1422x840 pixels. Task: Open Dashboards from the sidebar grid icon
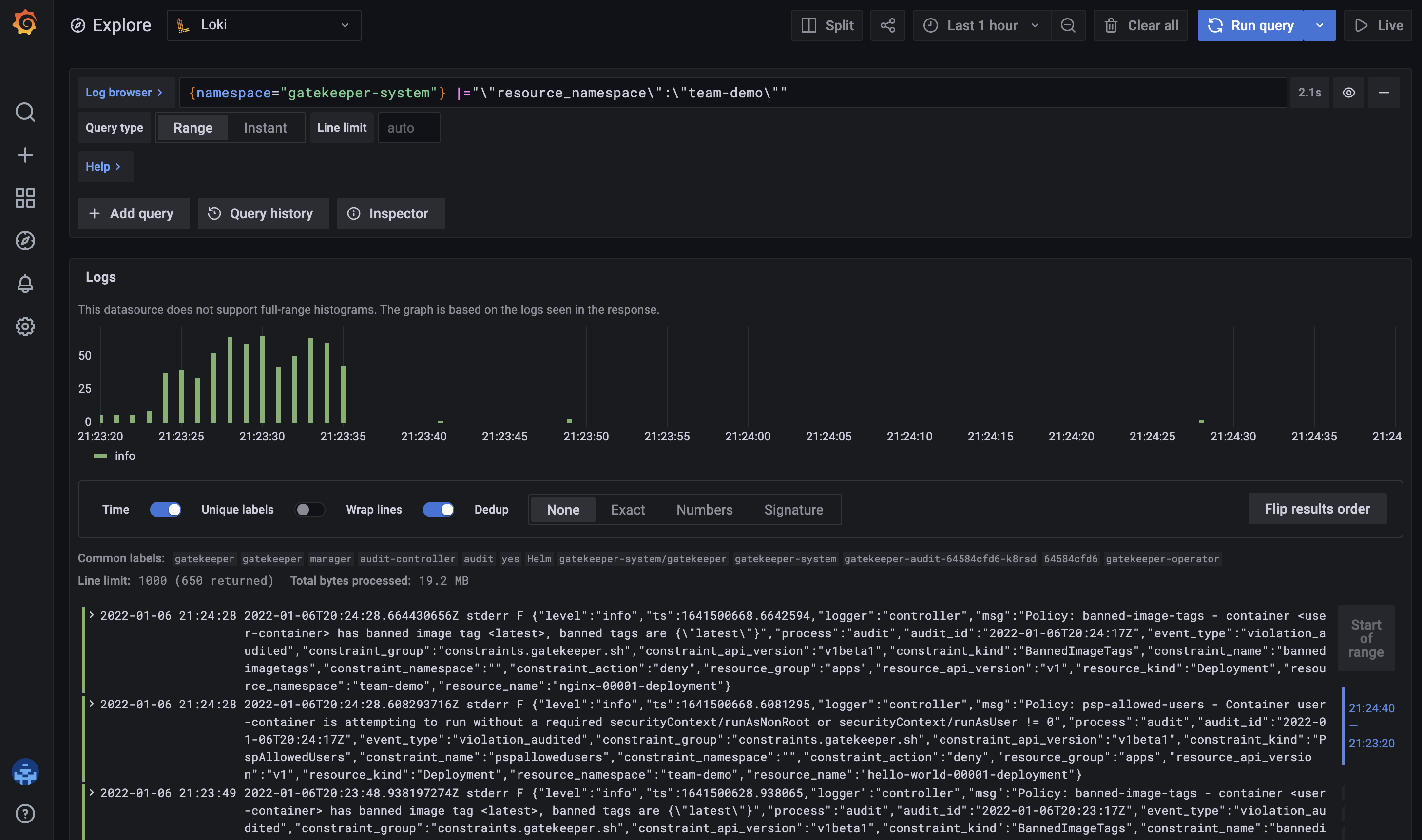coord(25,197)
